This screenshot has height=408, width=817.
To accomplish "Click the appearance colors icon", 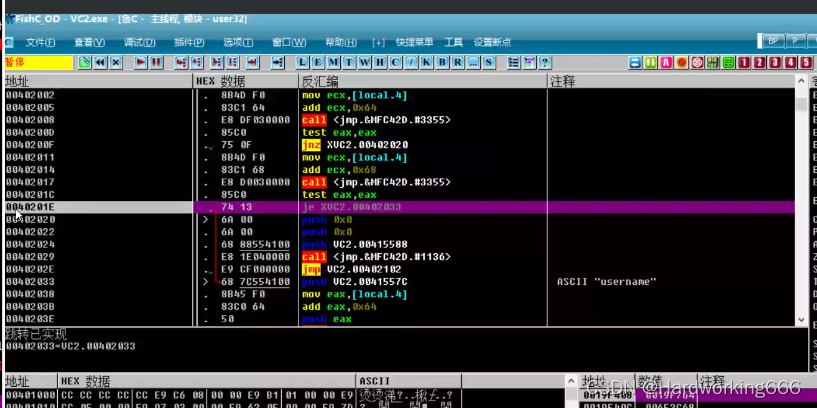I will (x=529, y=63).
